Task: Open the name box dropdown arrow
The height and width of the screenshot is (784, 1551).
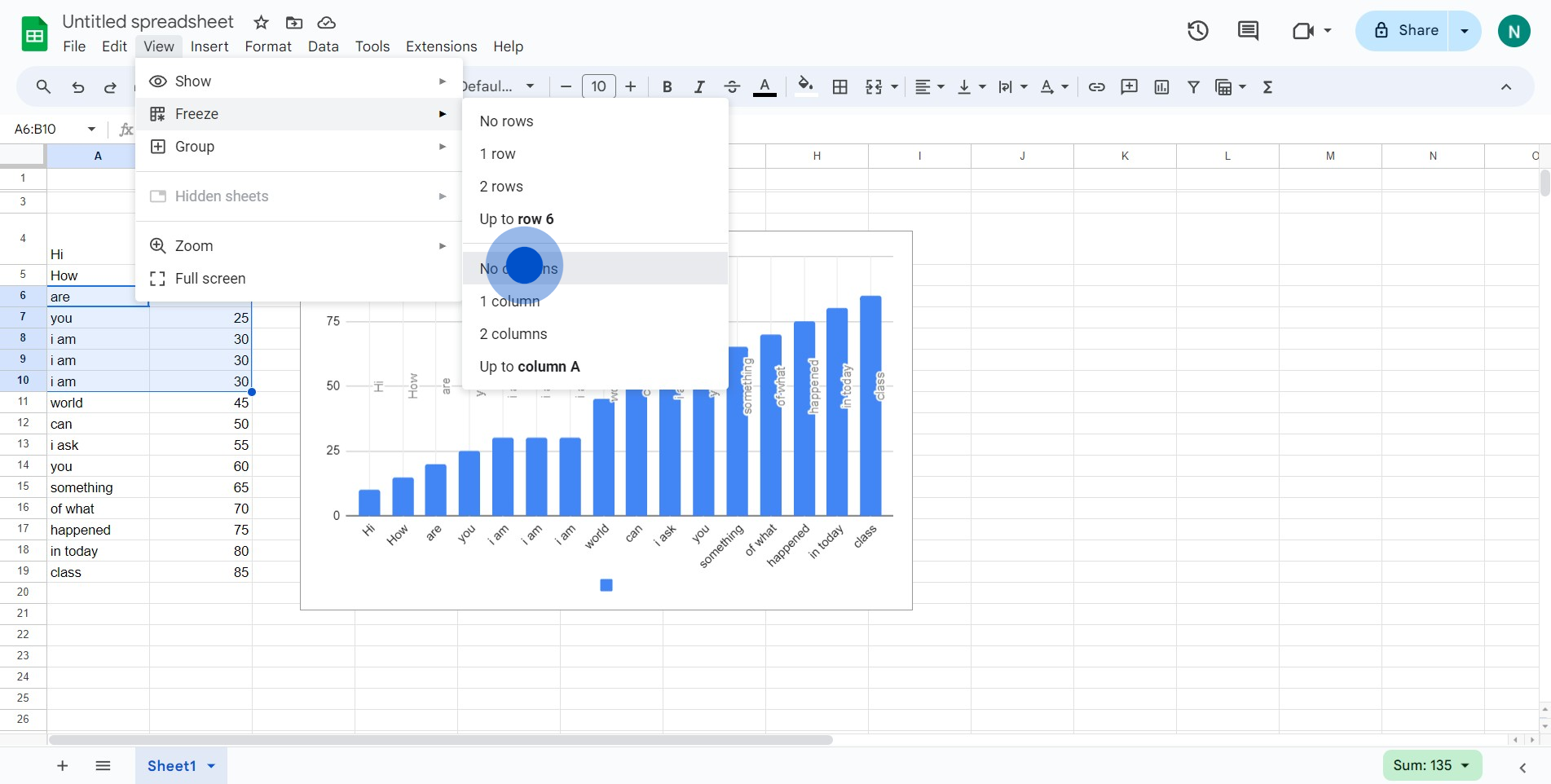Action: coord(91,129)
